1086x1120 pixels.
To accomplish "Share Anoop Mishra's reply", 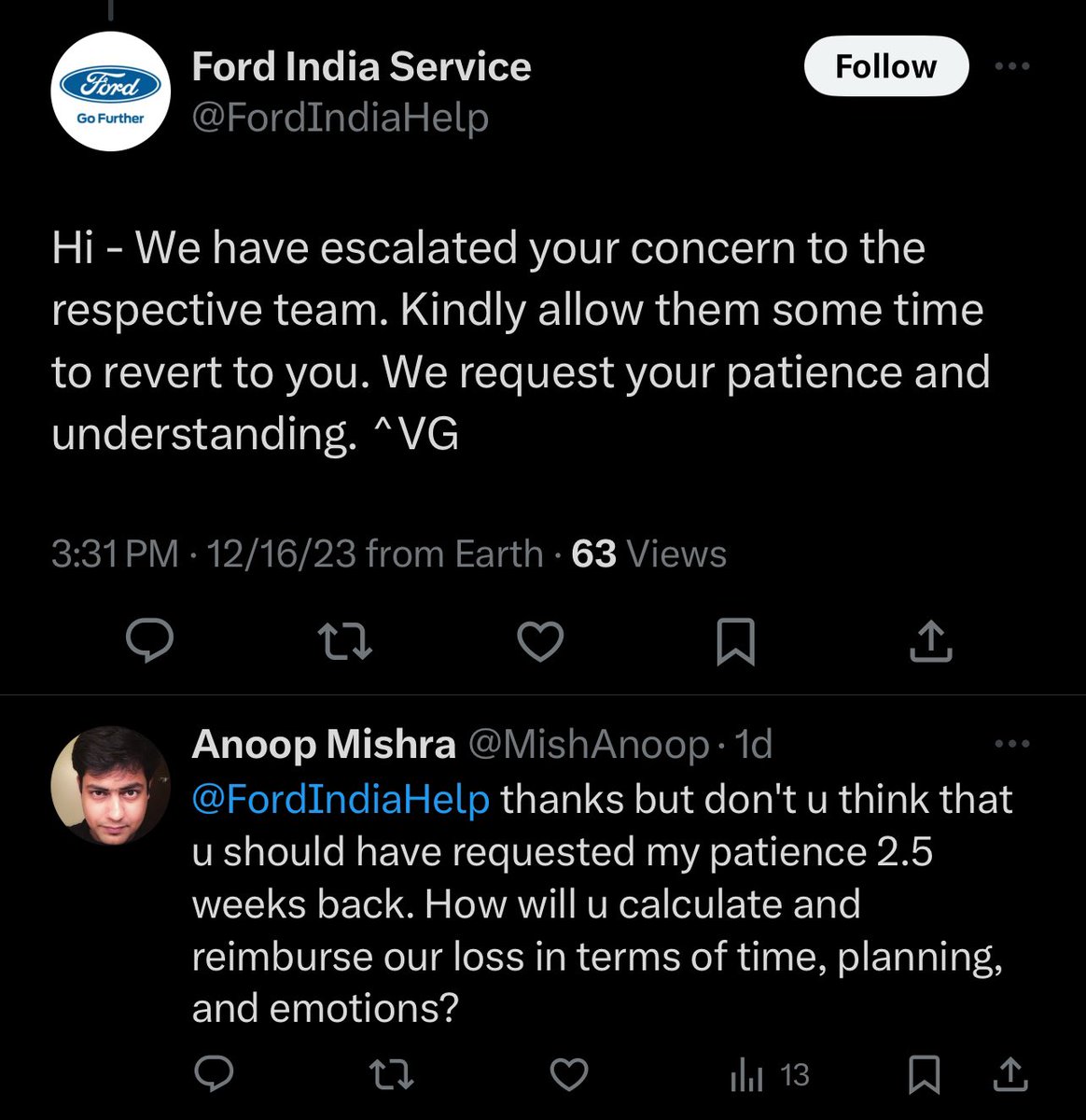I will tap(1009, 1075).
